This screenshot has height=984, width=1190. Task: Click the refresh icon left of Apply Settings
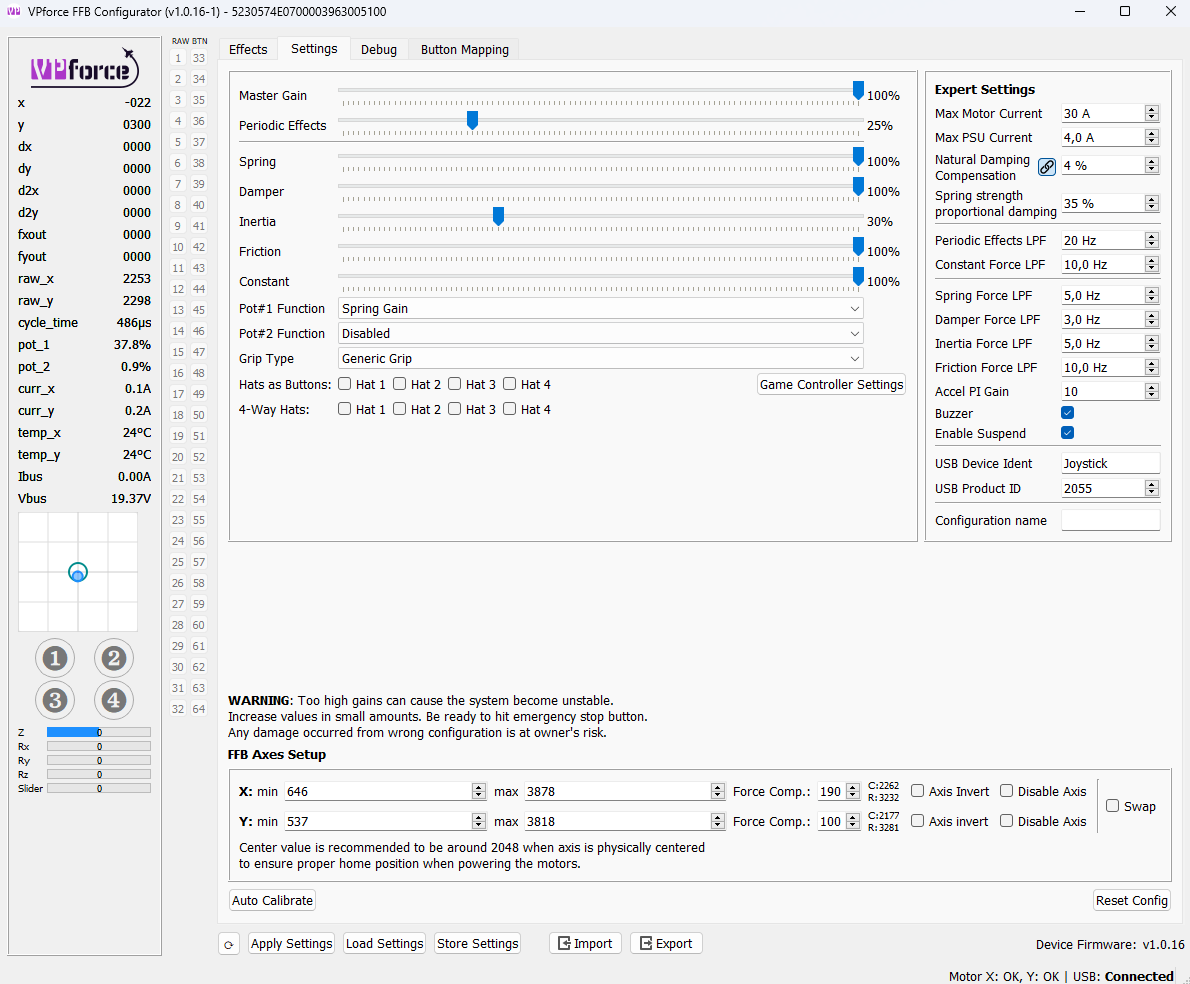pyautogui.click(x=228, y=944)
